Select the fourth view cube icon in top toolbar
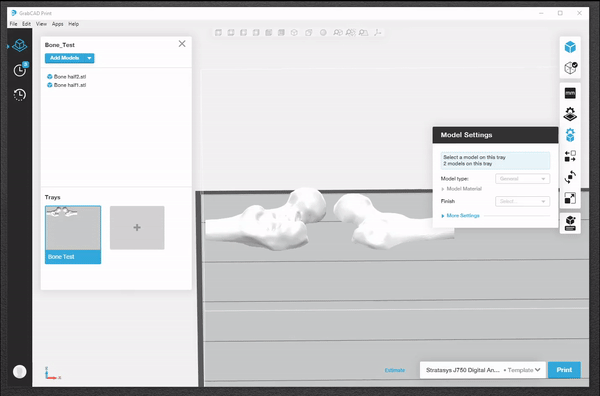 pos(256,33)
